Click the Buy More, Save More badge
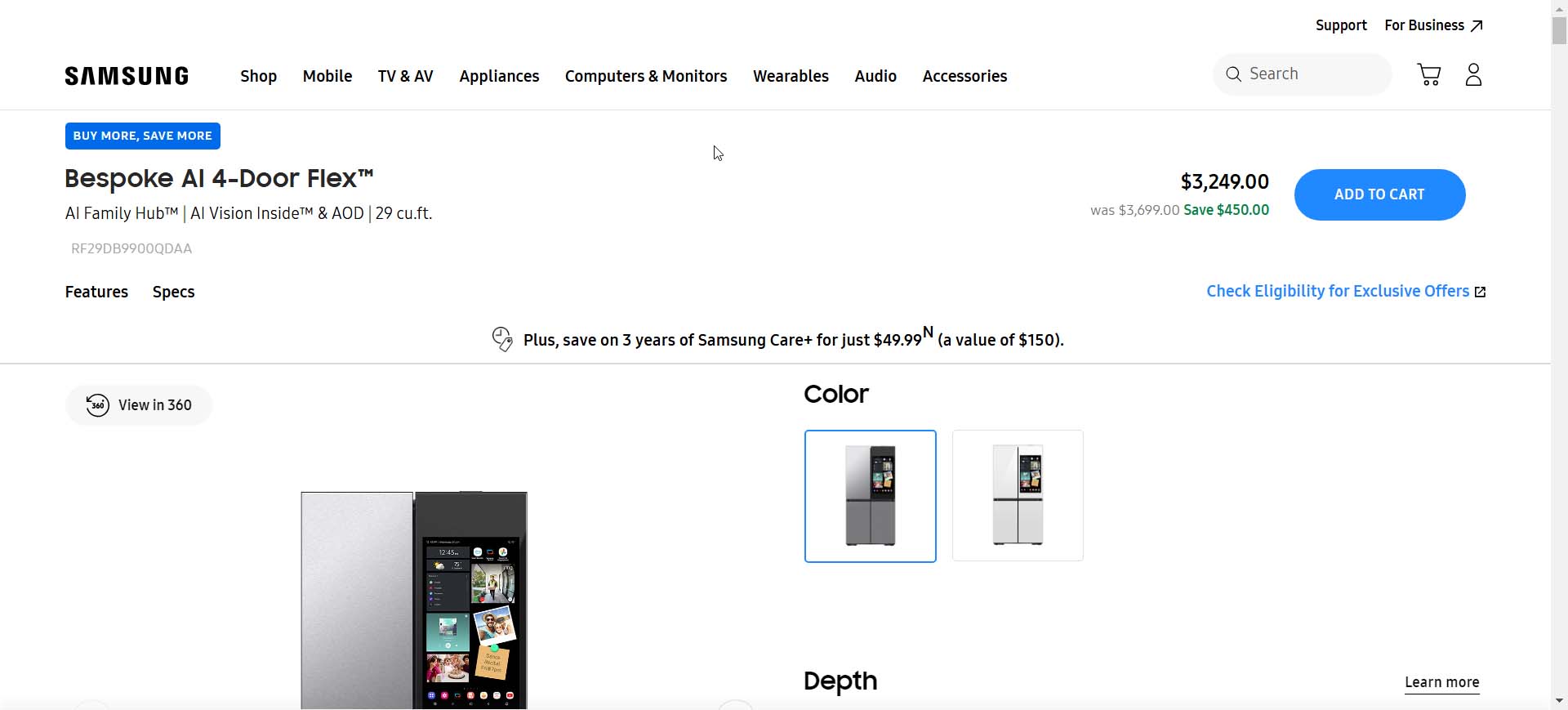Image resolution: width=1568 pixels, height=710 pixels. click(x=143, y=136)
